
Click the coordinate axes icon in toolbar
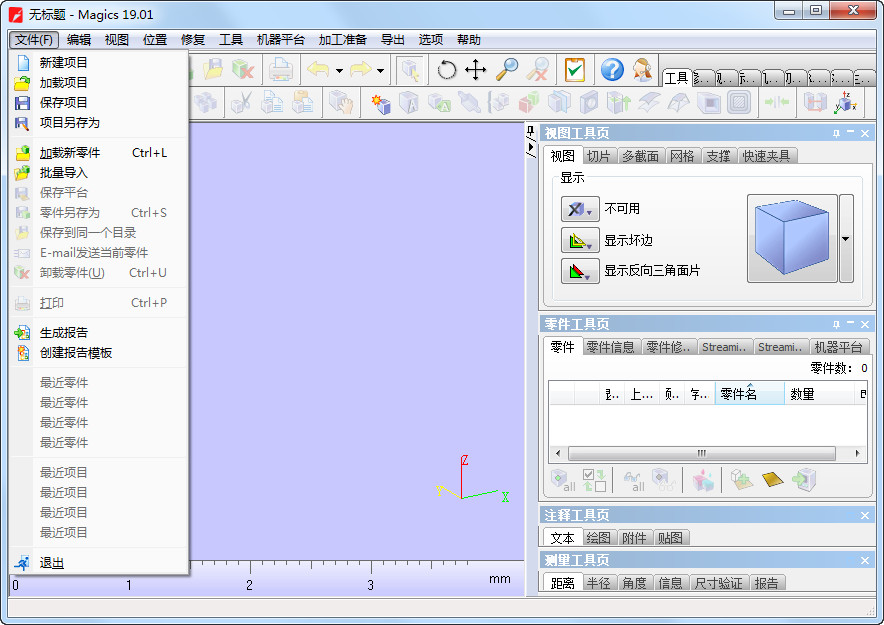pos(846,102)
